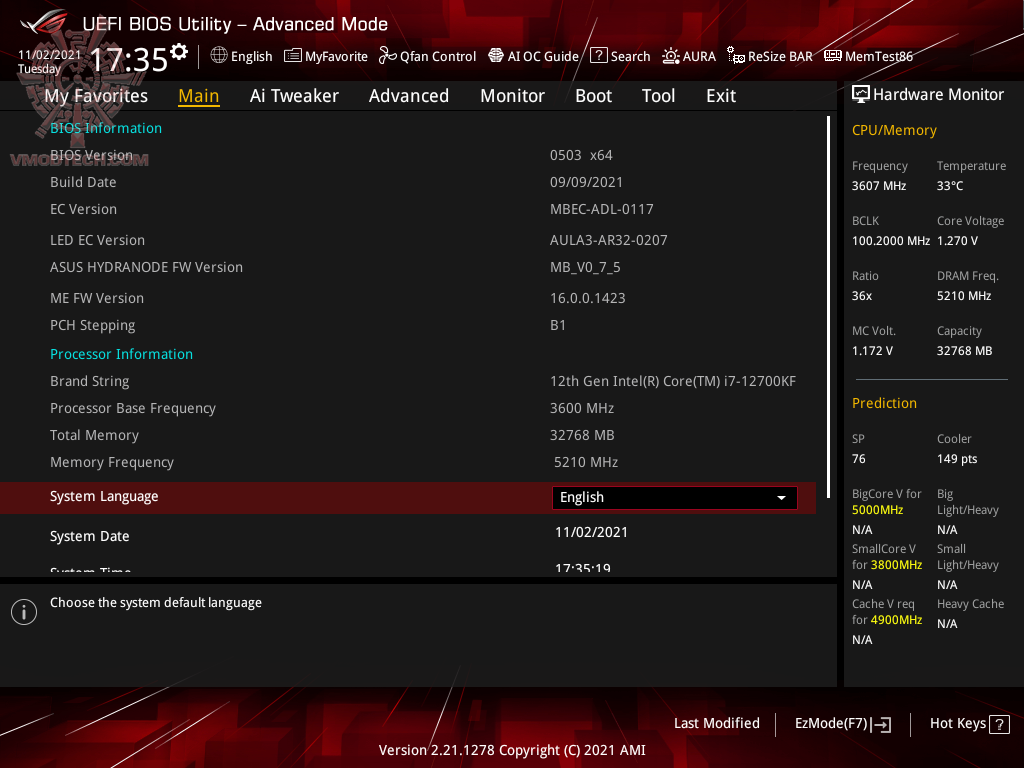
Task: Click LED EC Version value AULA3-AR32-0207
Action: (609, 240)
